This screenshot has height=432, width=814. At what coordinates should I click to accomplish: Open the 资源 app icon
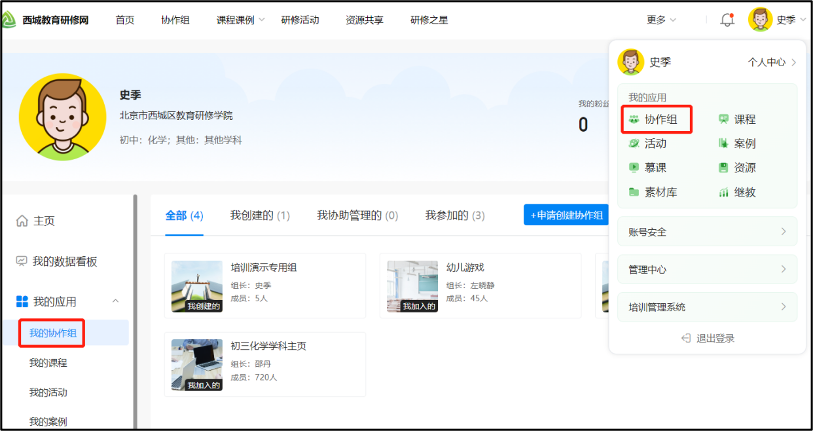pyautogui.click(x=723, y=168)
